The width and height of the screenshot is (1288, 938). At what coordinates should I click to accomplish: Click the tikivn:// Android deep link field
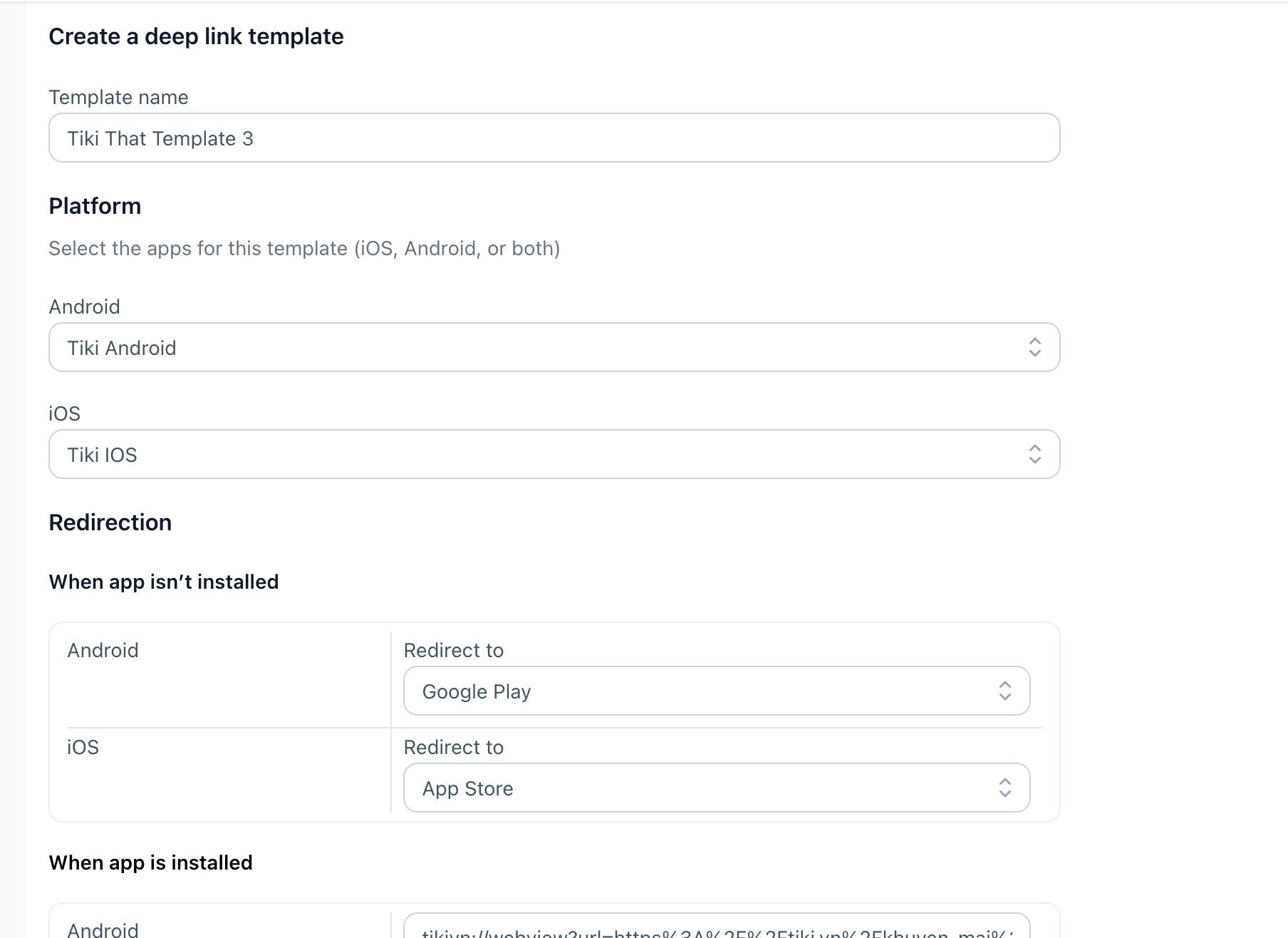[x=717, y=926]
